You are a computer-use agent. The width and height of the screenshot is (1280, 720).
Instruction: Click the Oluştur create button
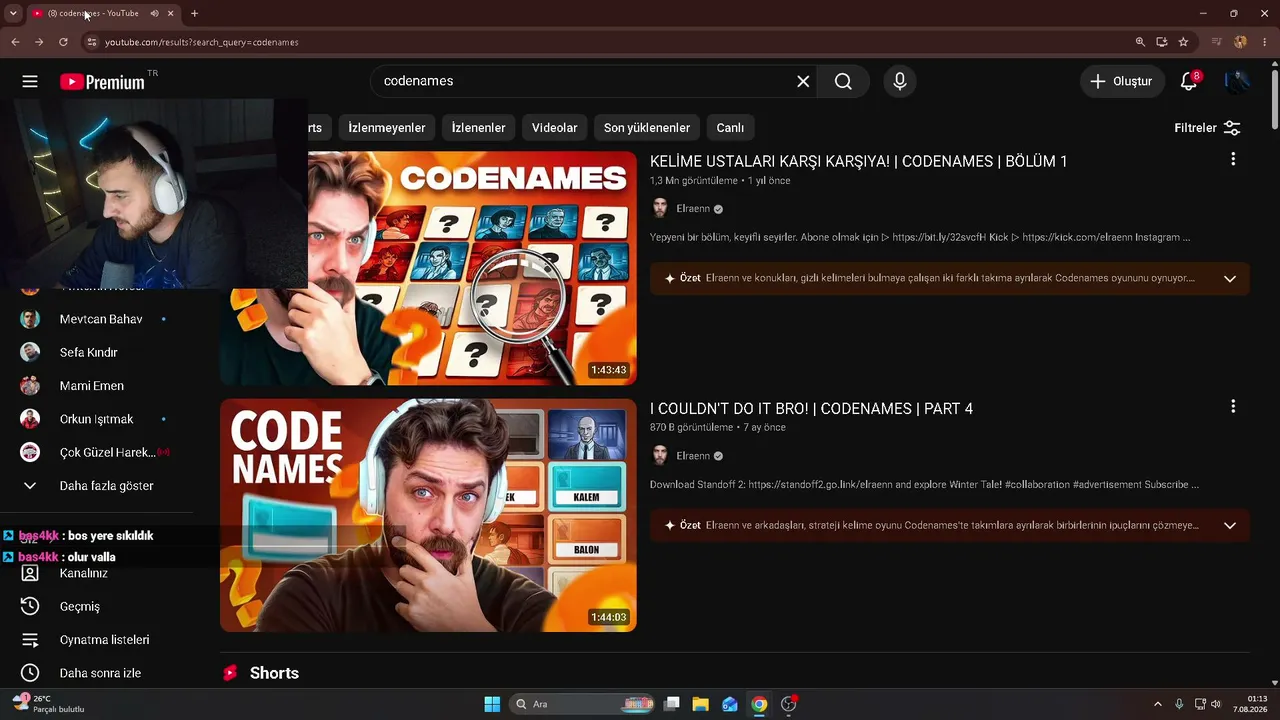tap(1122, 81)
